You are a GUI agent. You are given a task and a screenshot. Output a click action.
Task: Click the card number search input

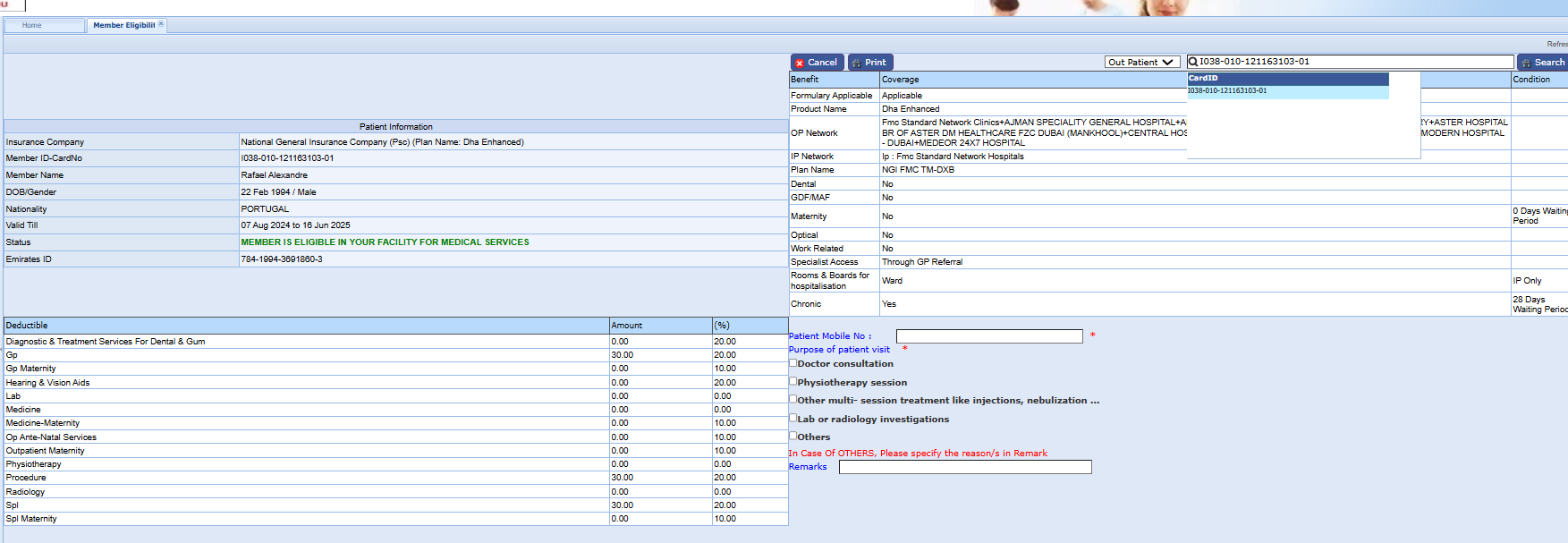1354,62
